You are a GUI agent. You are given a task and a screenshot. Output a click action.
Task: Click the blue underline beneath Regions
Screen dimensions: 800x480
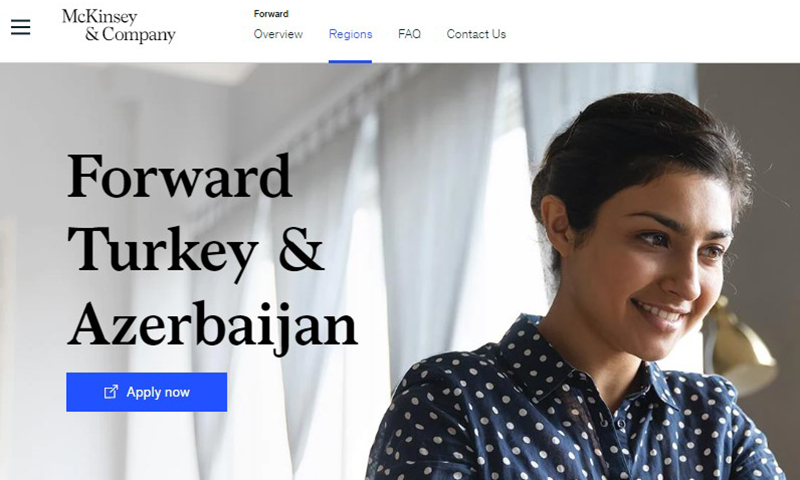(x=350, y=62)
